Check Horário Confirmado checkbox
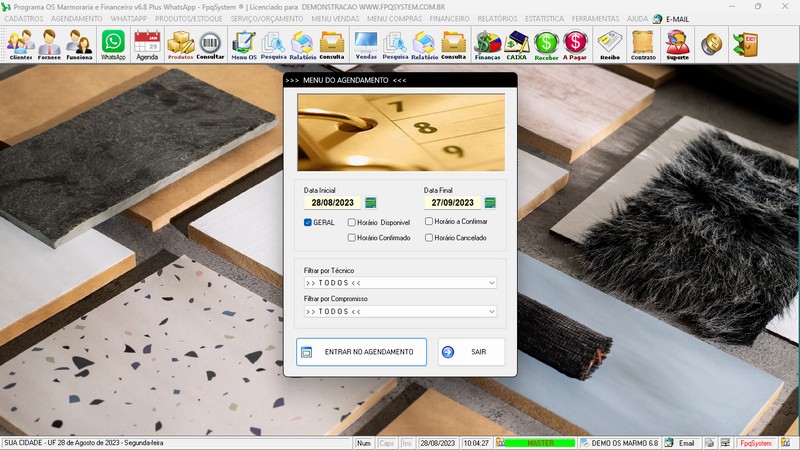This screenshot has height=450, width=800. (x=352, y=238)
